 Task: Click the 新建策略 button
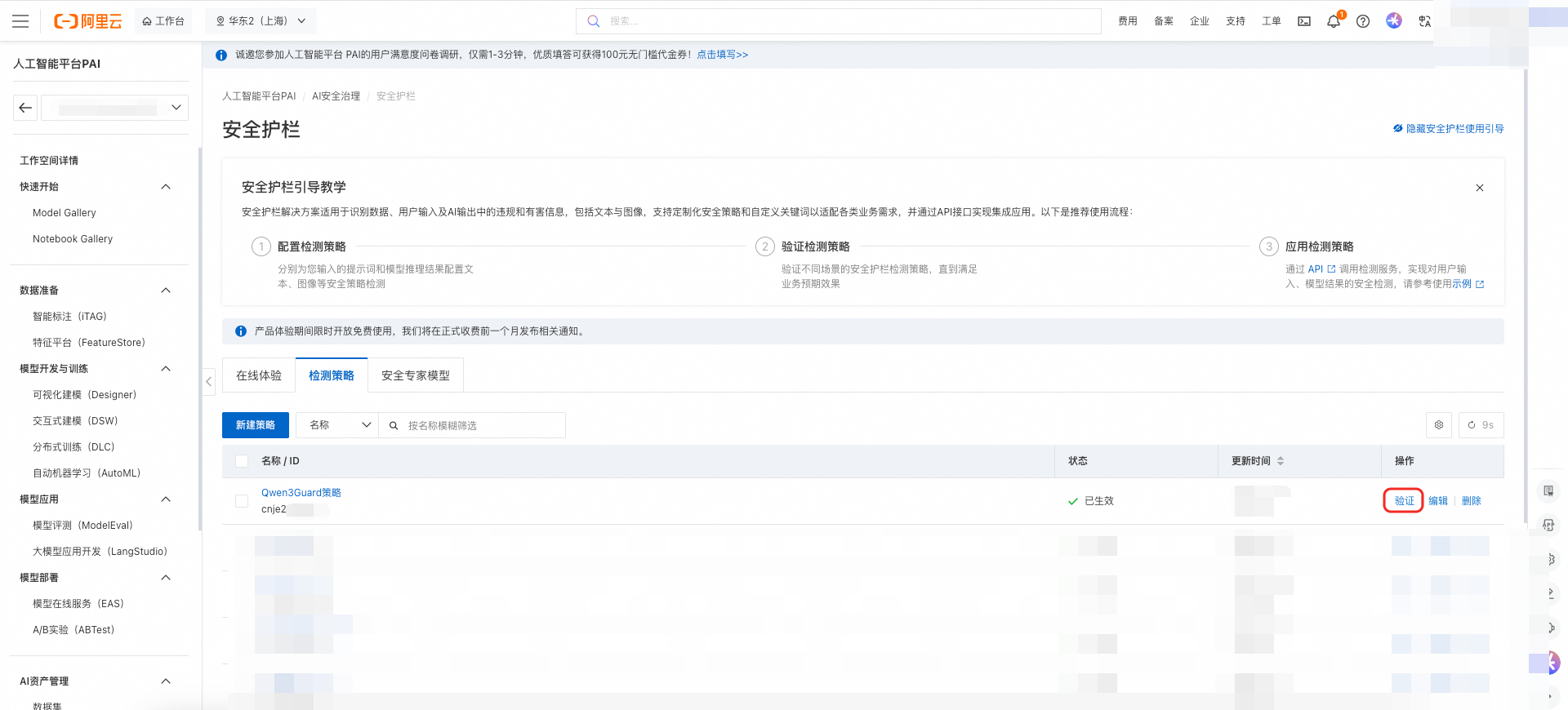click(256, 425)
